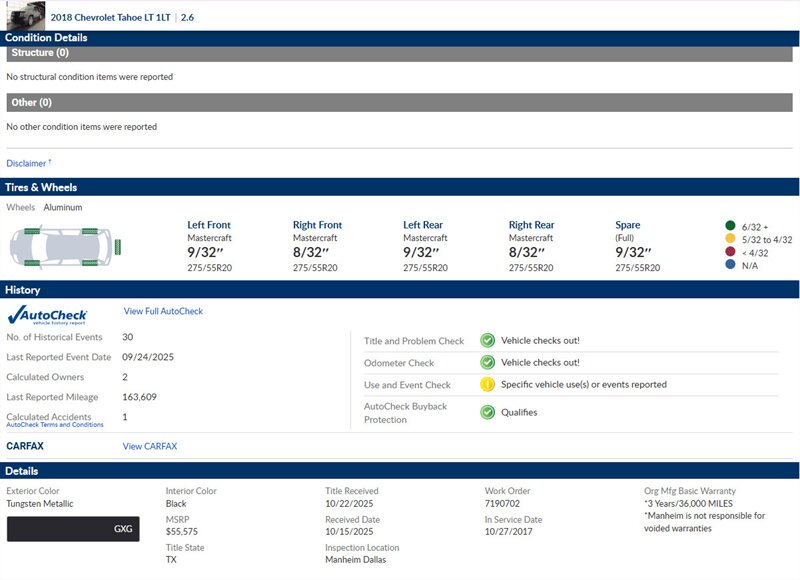Click the green 6/32+ legend dot

point(730,226)
